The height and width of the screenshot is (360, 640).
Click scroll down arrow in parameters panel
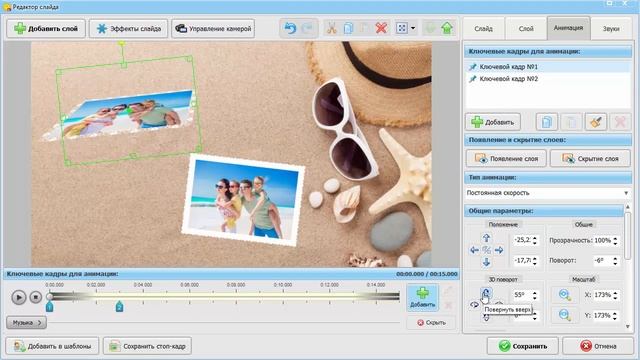[628, 326]
